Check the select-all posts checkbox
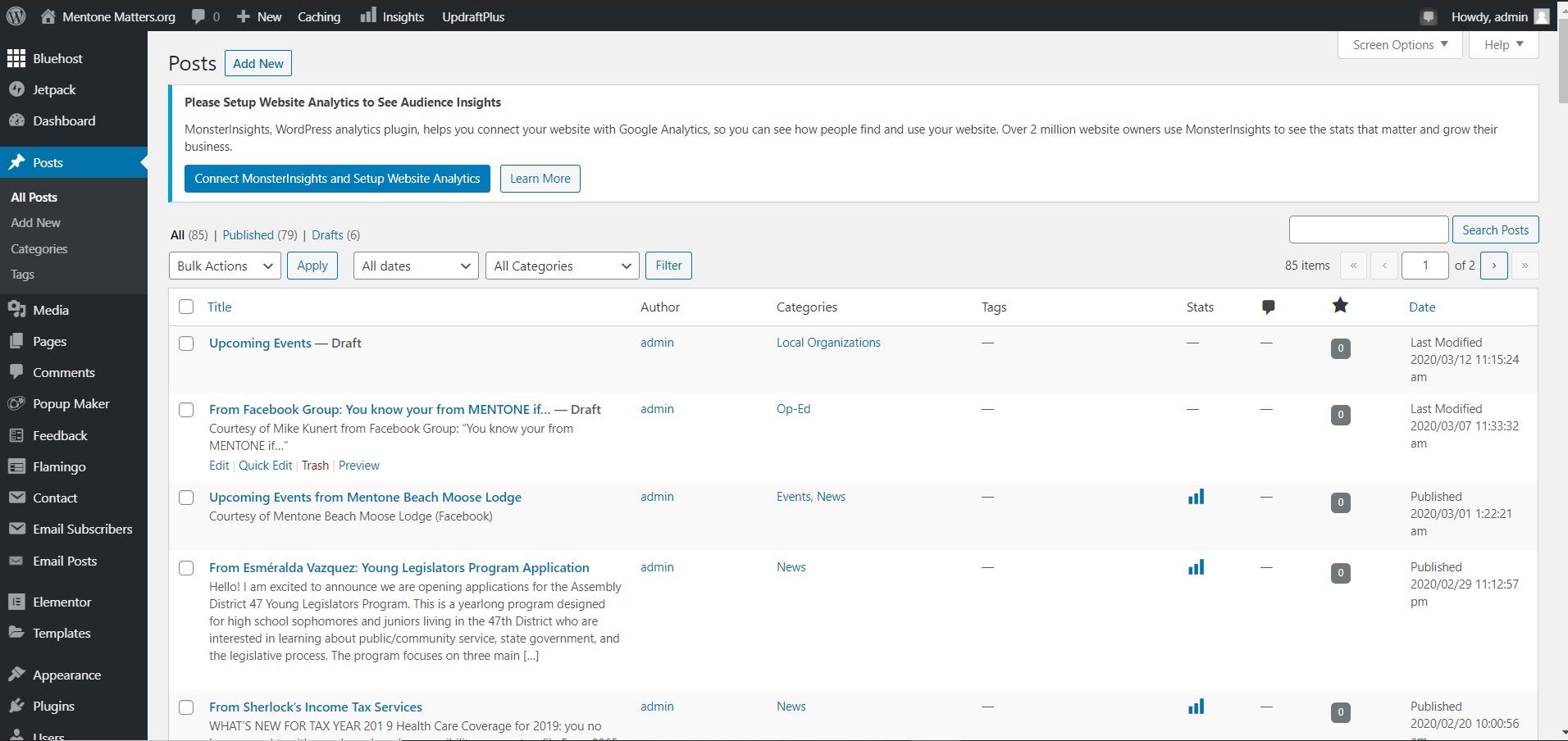 tap(186, 307)
